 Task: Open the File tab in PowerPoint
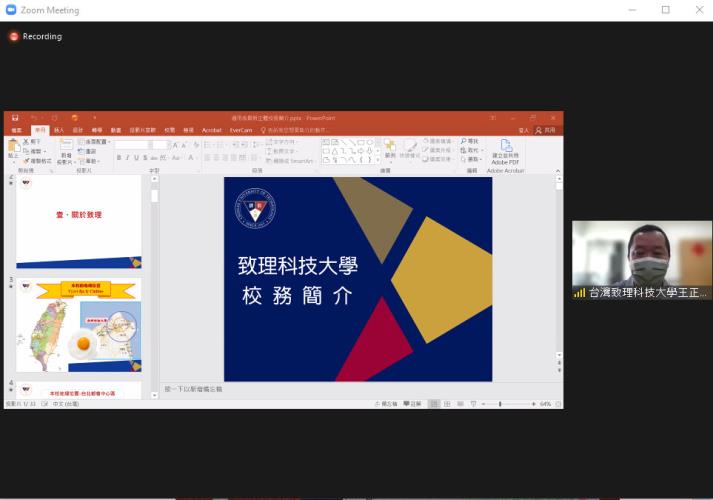16,130
